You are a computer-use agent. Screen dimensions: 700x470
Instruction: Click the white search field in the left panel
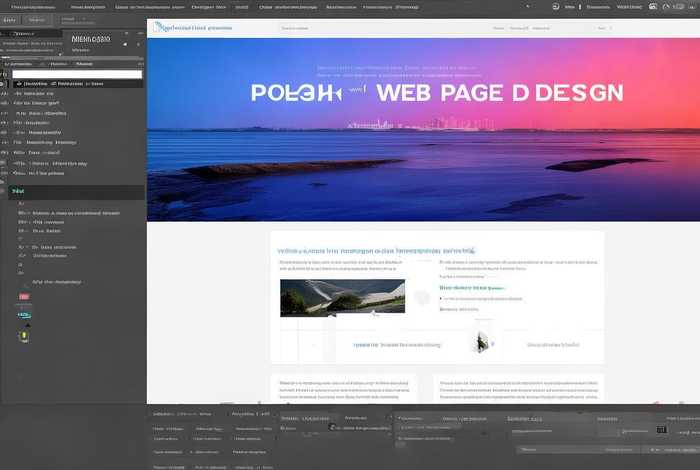[x=76, y=73]
